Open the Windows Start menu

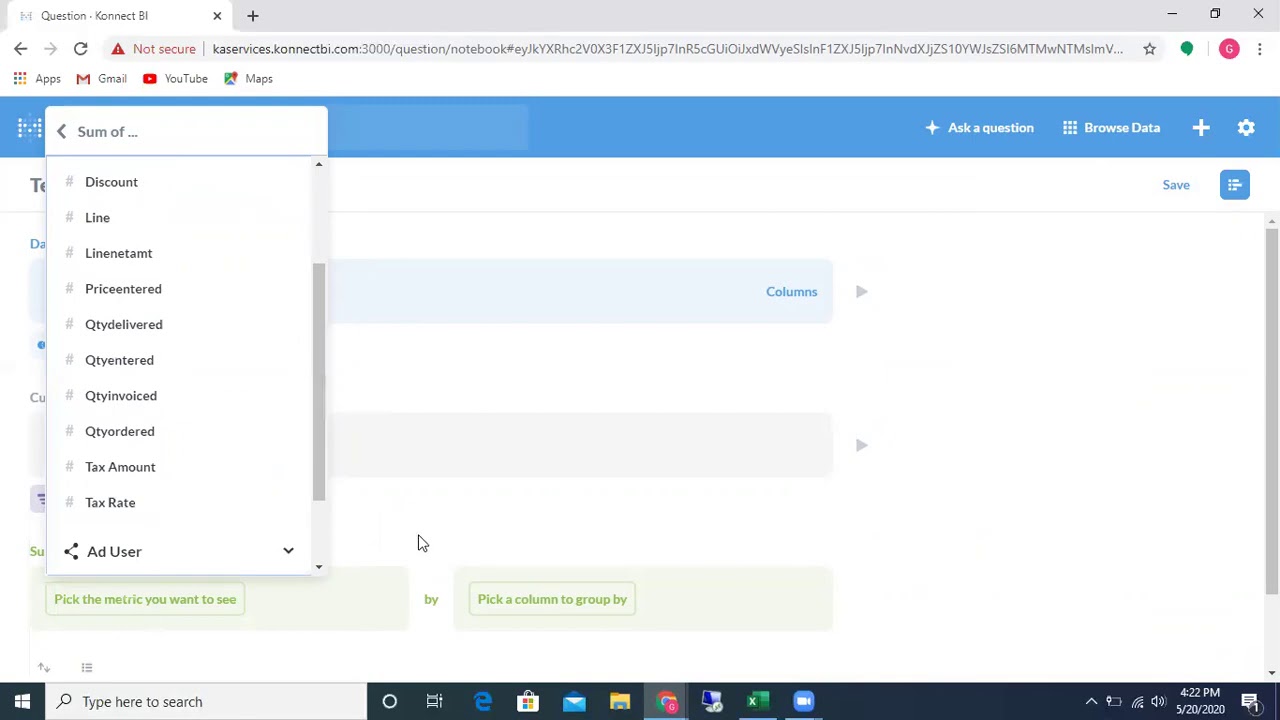click(x=22, y=702)
